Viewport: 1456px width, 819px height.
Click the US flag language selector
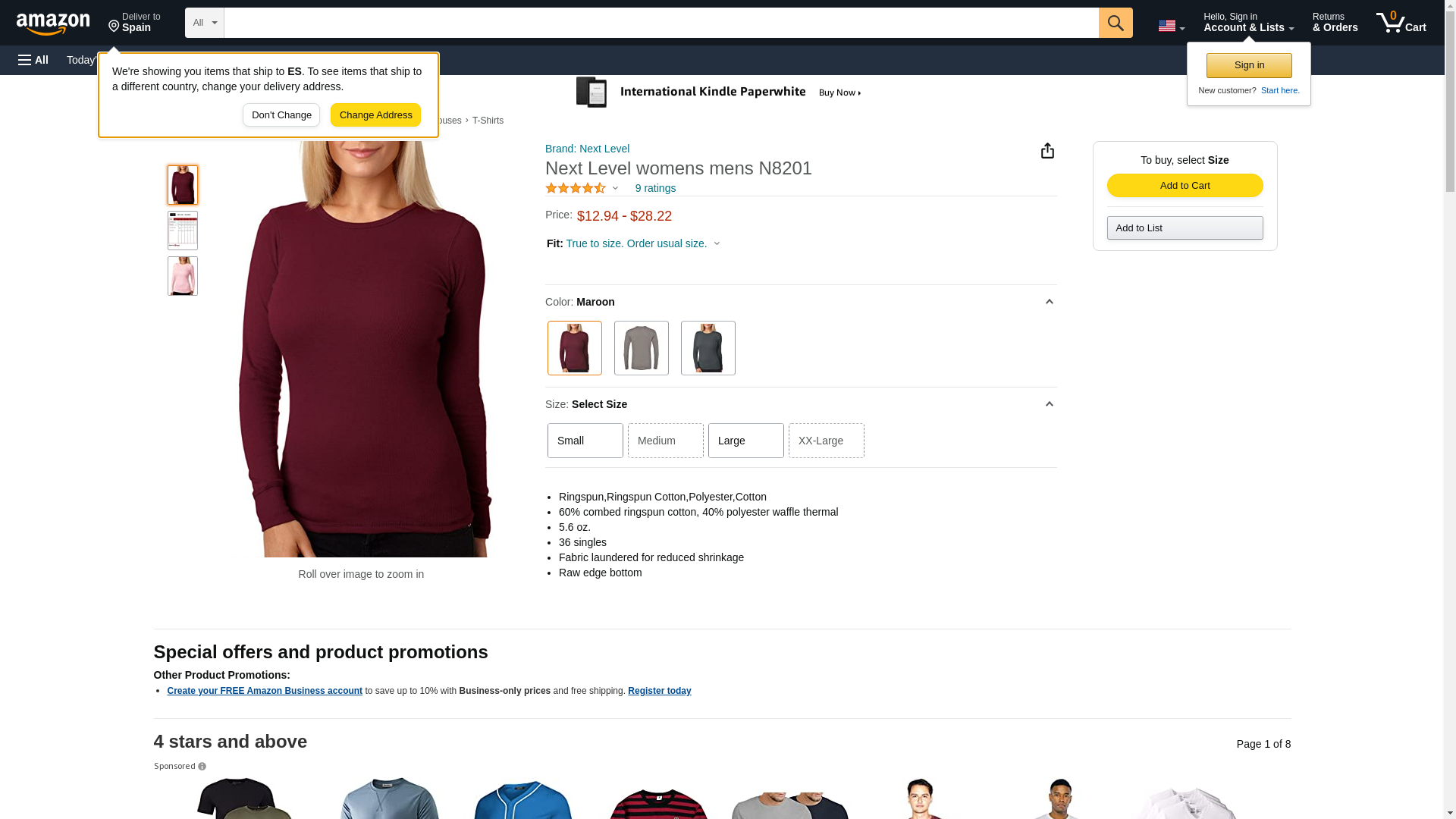(x=1171, y=27)
